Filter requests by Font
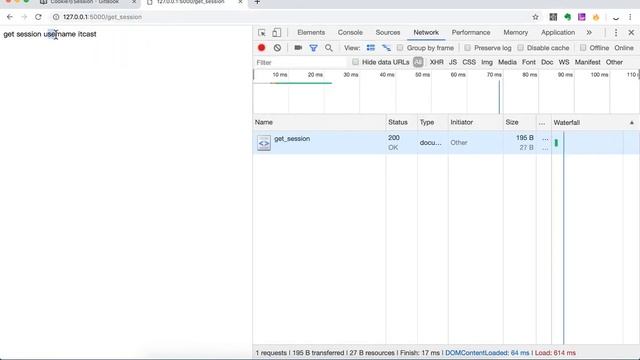640x360 pixels. coord(529,62)
